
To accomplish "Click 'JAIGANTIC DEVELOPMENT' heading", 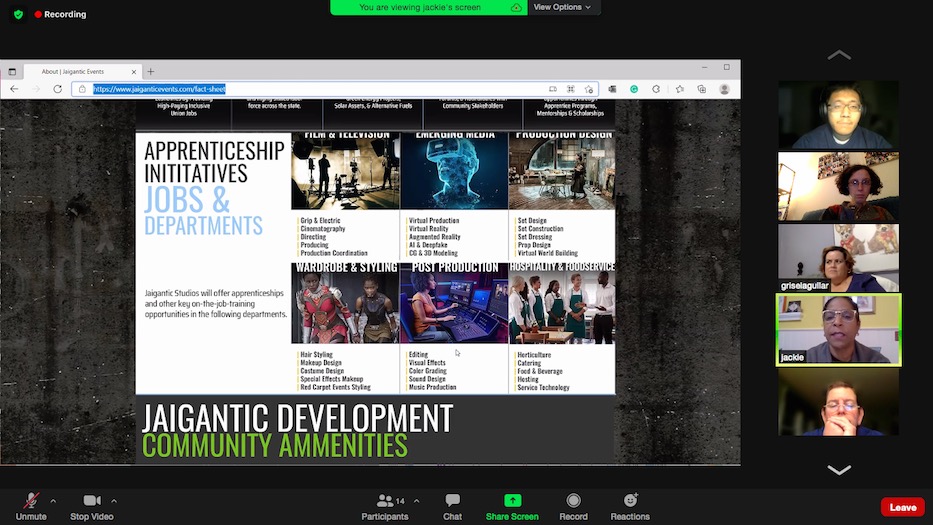I will coord(297,418).
